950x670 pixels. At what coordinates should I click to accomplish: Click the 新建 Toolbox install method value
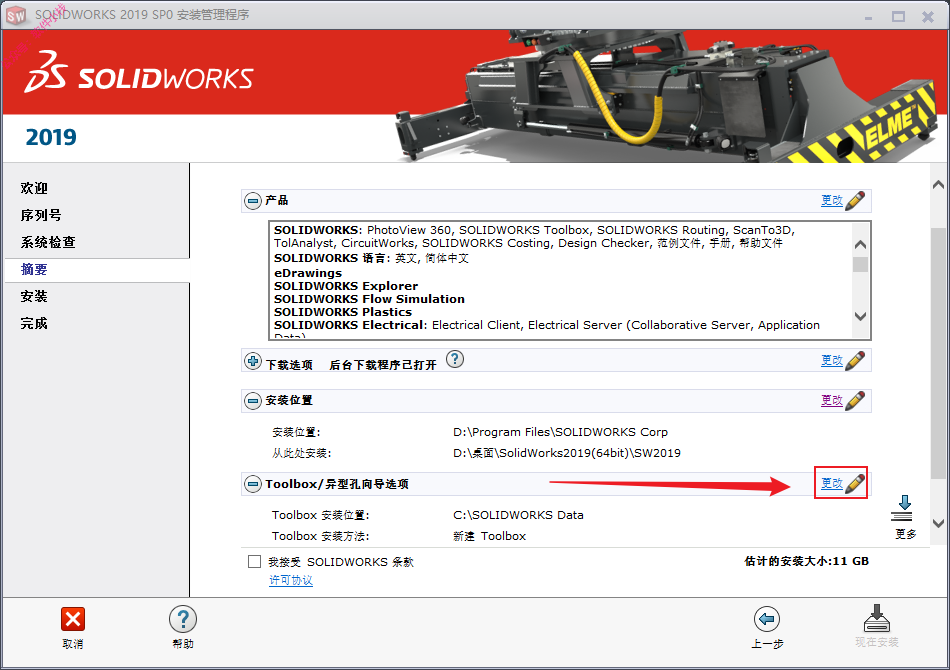pyautogui.click(x=490, y=536)
